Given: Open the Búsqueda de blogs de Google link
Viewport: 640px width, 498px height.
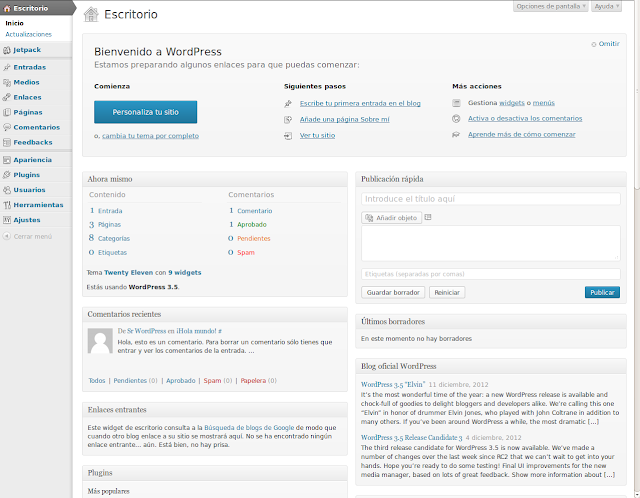Looking at the screenshot, I should pos(249,428).
